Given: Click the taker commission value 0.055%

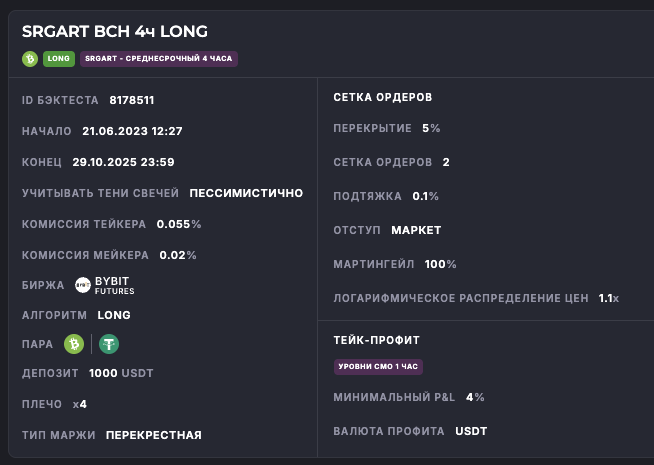Looking at the screenshot, I should (x=179, y=224).
